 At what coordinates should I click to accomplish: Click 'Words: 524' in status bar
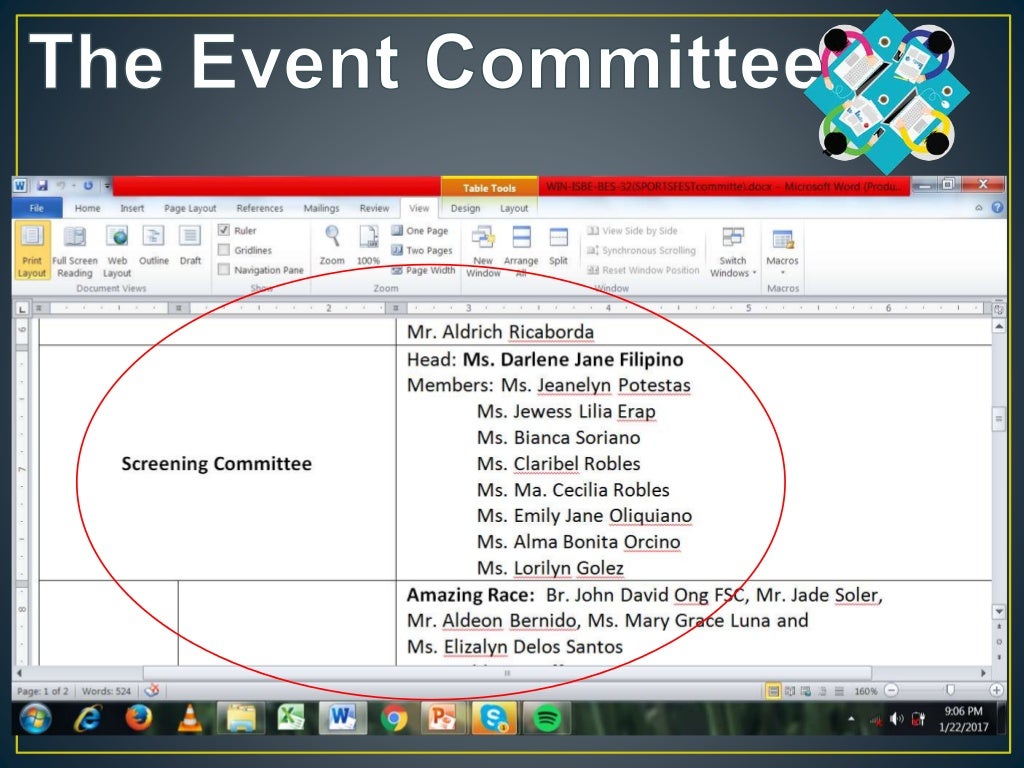[x=106, y=690]
